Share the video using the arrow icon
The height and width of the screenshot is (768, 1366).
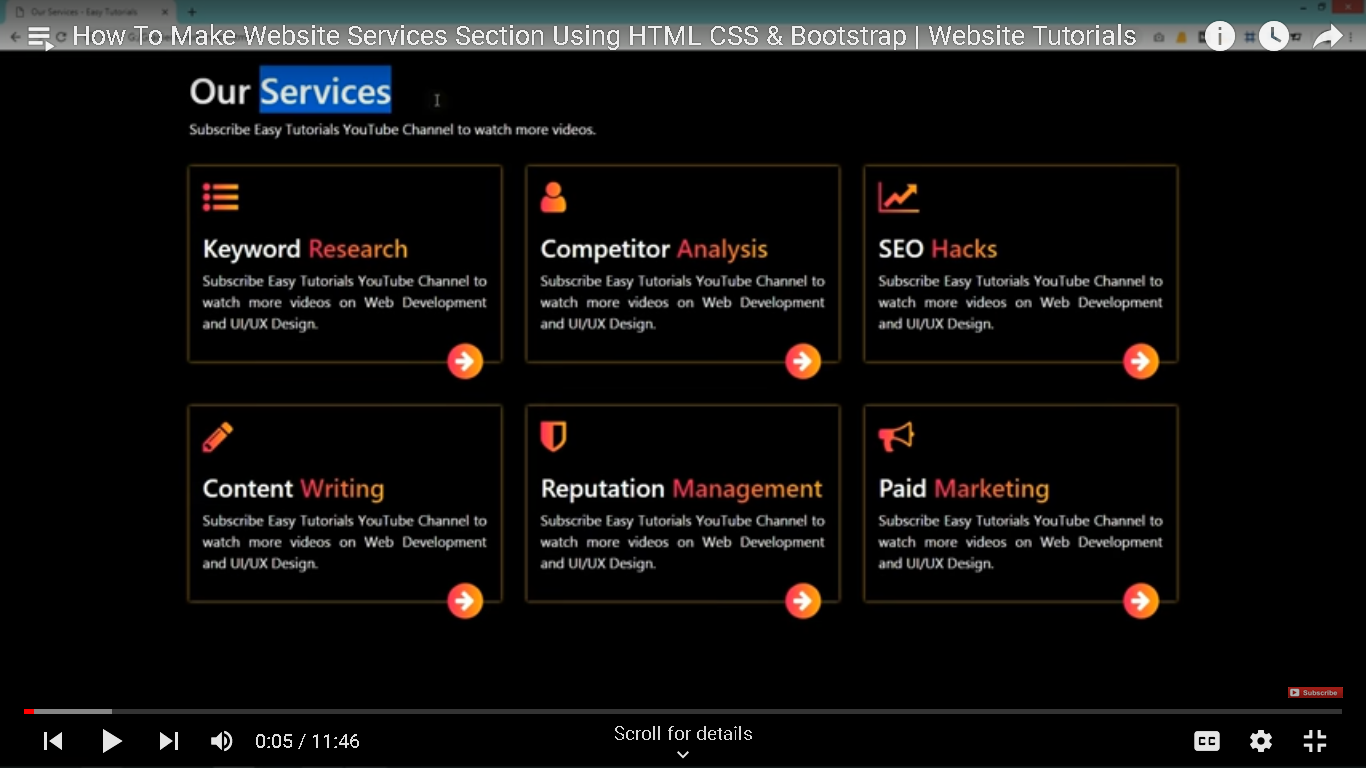pos(1328,36)
